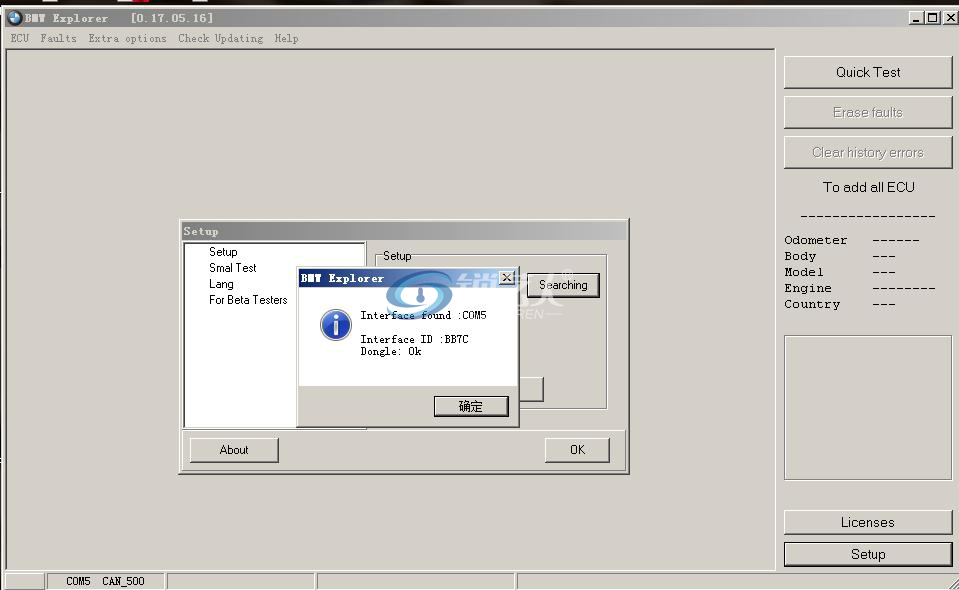Click the empty box below Country info
The height and width of the screenshot is (590, 959).
point(868,408)
